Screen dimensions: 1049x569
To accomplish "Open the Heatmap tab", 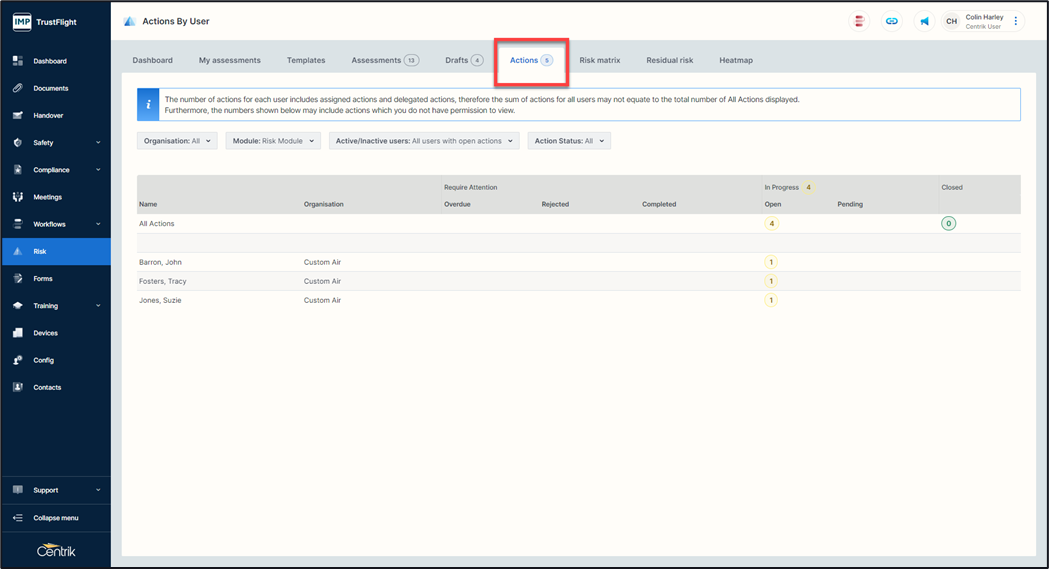I will click(x=736, y=60).
